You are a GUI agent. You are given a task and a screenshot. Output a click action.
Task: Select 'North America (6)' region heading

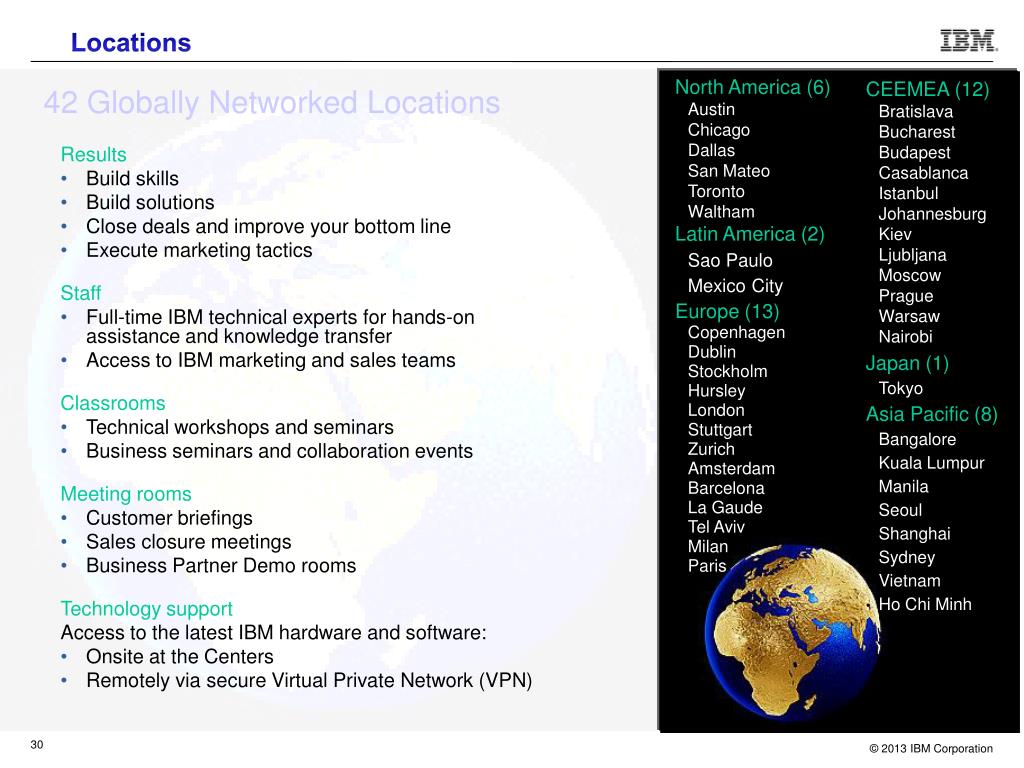click(x=752, y=88)
